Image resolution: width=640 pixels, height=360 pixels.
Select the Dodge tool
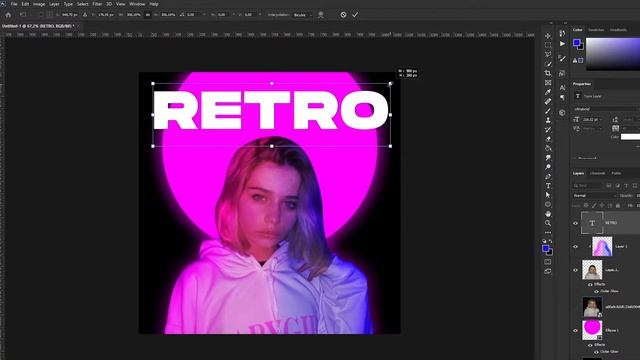548,167
